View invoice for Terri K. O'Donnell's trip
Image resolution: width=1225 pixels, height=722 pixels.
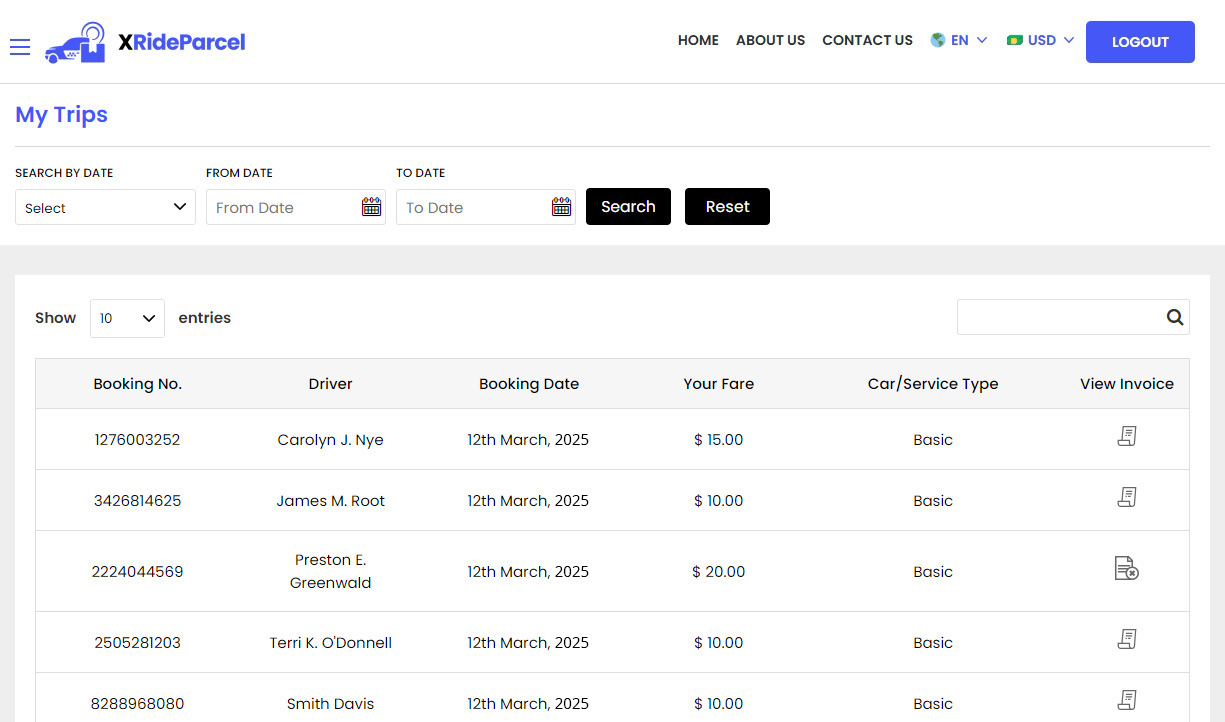(x=1126, y=640)
